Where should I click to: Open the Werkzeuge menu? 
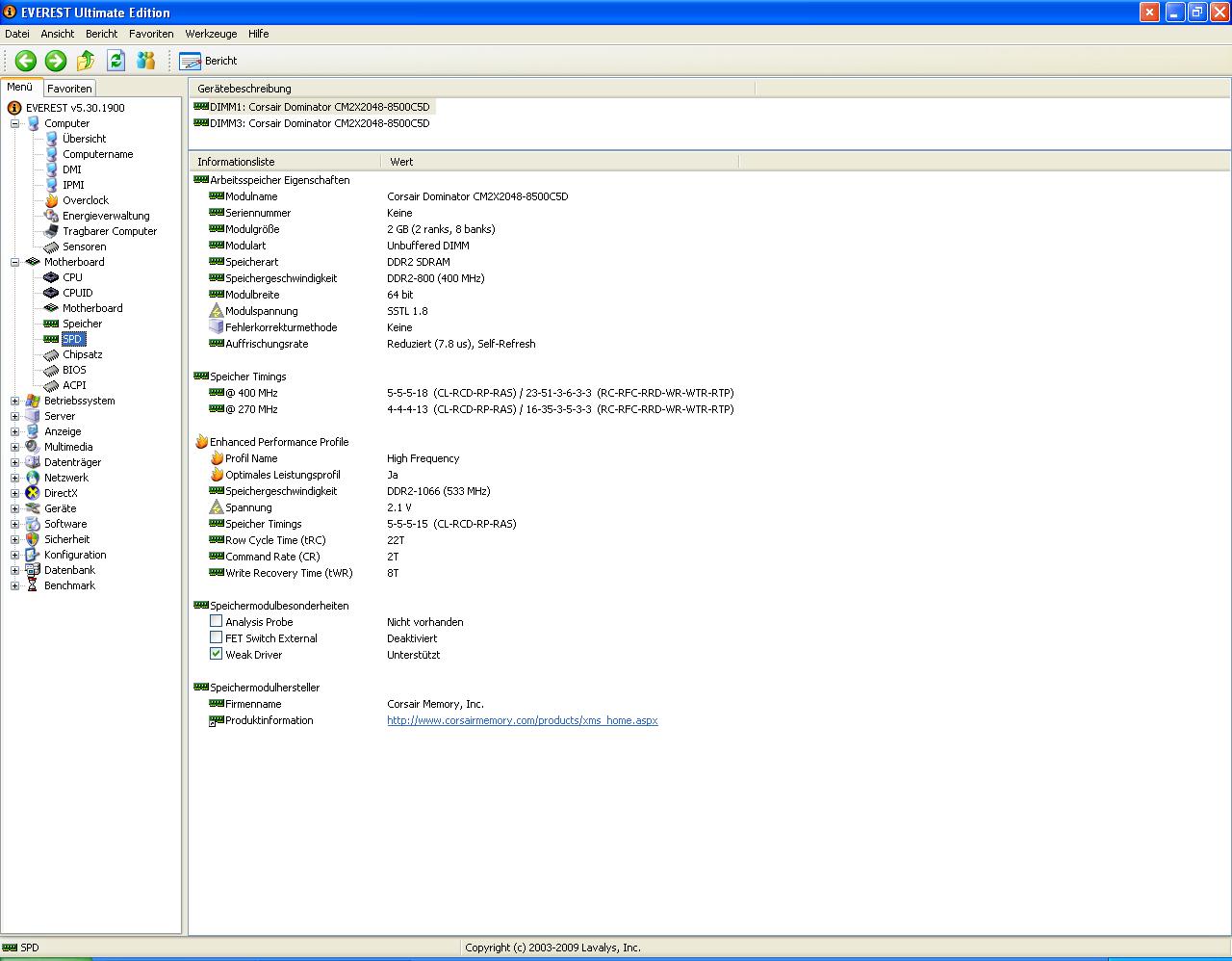[211, 34]
